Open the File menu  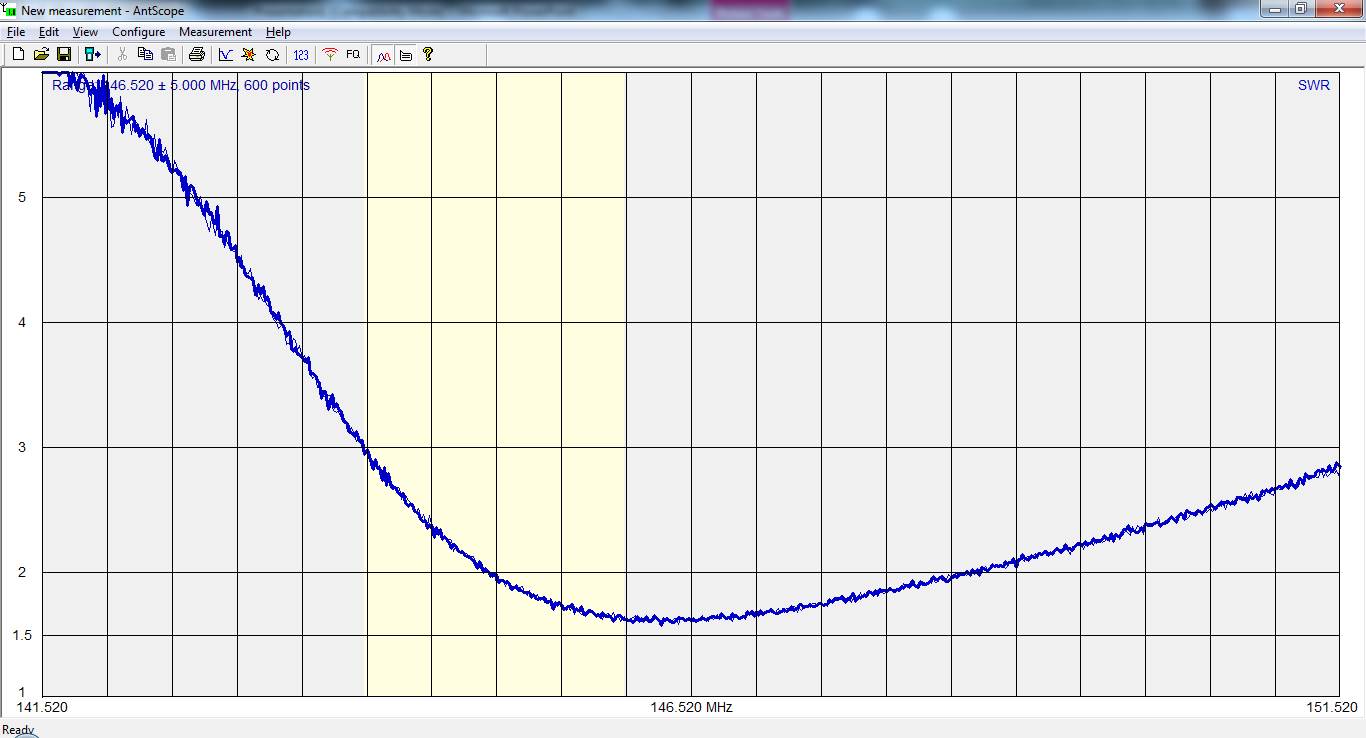click(x=15, y=32)
